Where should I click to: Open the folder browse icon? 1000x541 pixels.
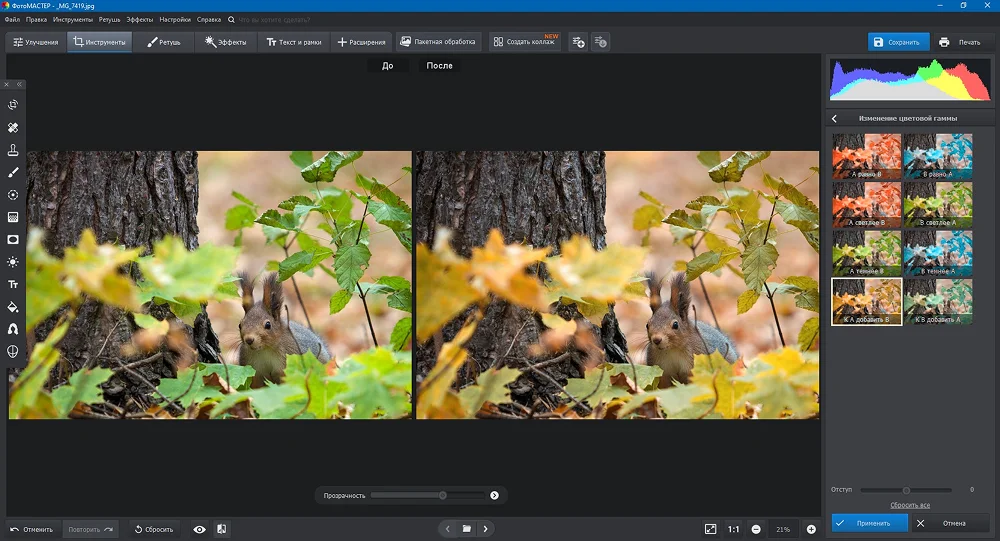(467, 529)
